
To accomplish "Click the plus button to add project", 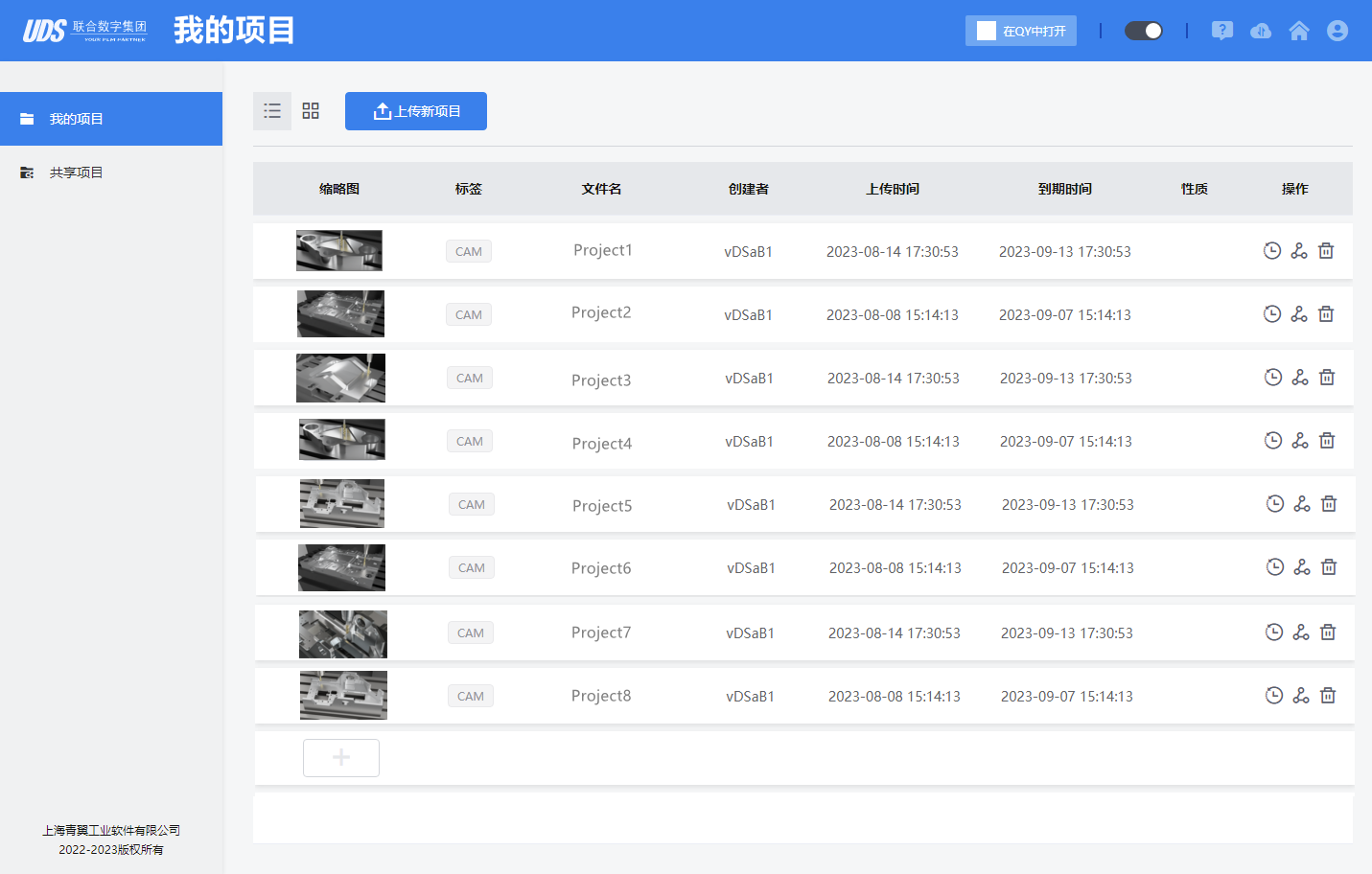I will pyautogui.click(x=341, y=758).
